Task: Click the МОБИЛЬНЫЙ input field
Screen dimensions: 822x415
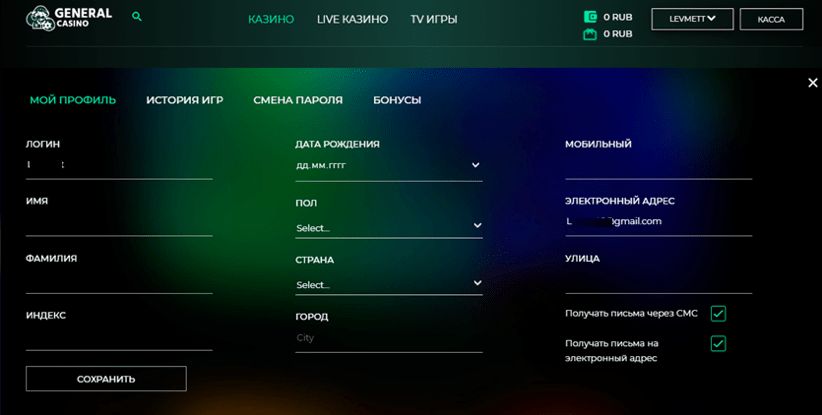Action: point(658,167)
